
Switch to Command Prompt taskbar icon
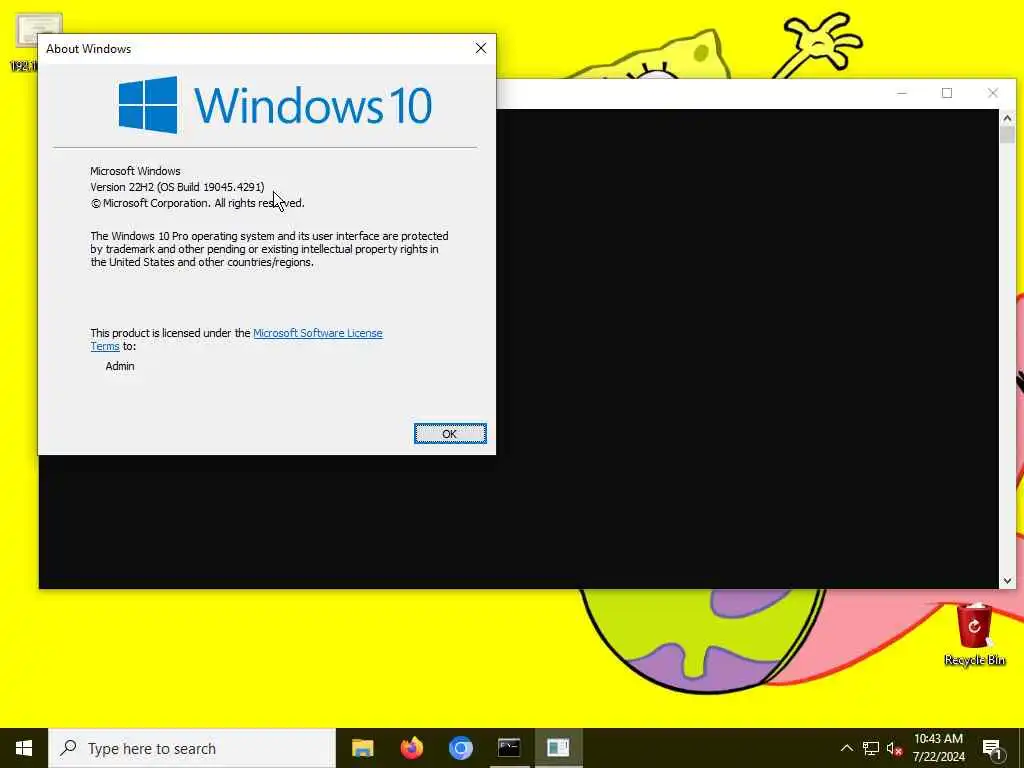coord(509,748)
